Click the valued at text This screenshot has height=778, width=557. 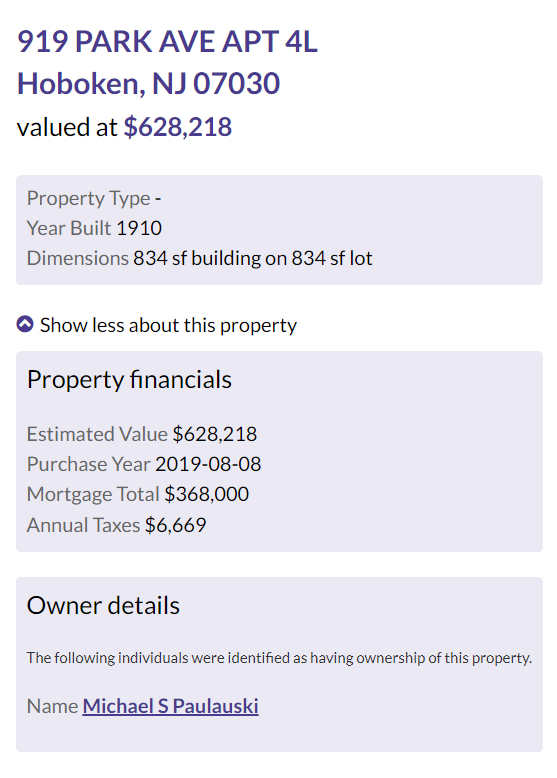click(67, 127)
